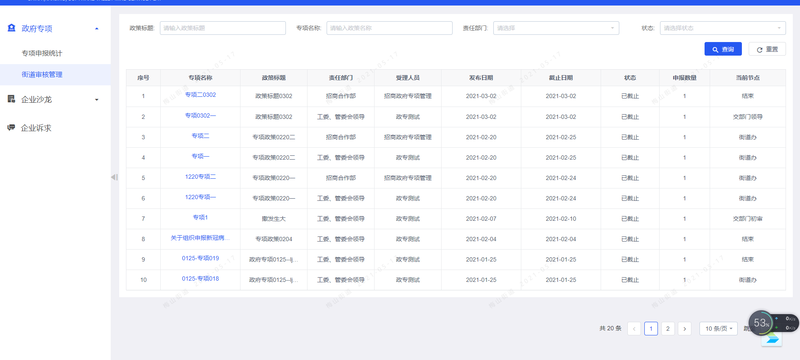Click 2021-02-07 publish date cell
This screenshot has width=800, height=360.
click(481, 219)
